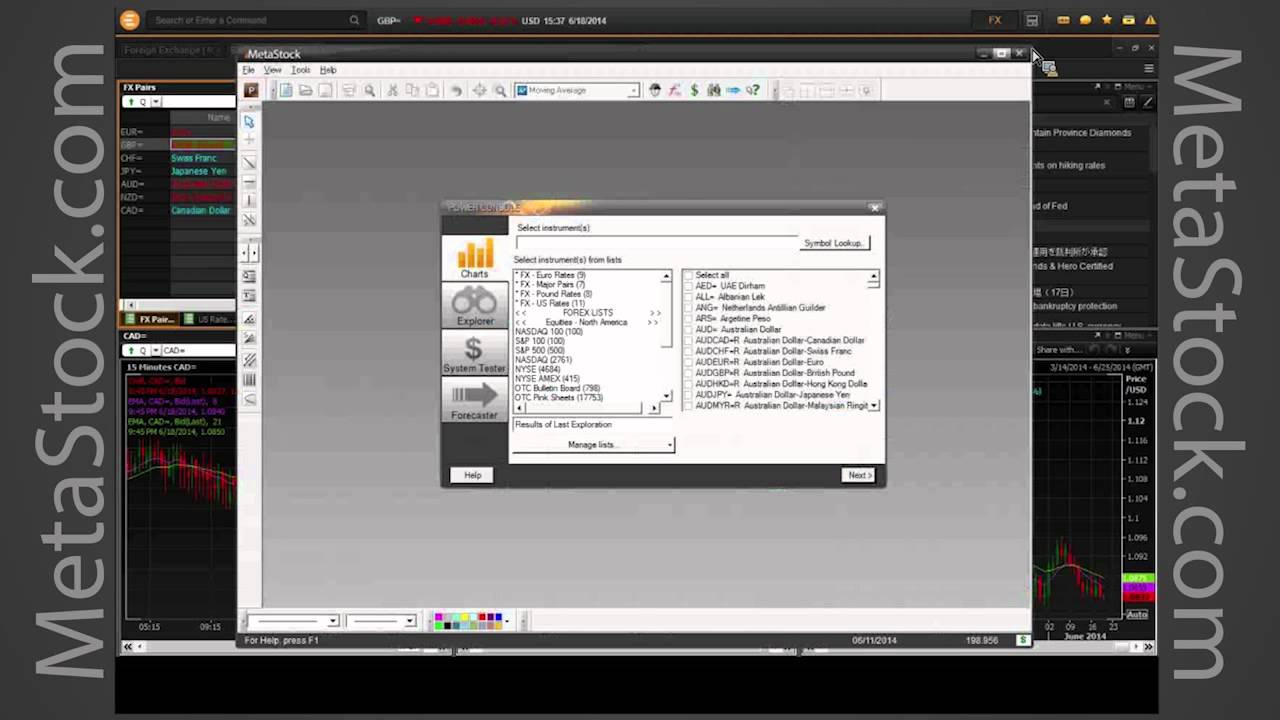1280x720 pixels.
Task: Open the View menu in MetaStock
Action: point(272,70)
